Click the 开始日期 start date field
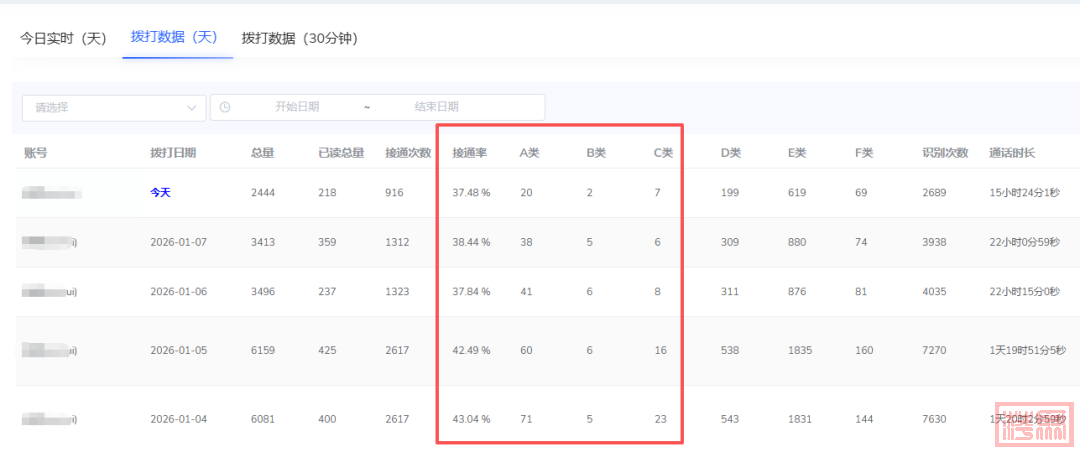Screen dimensions: 1080x452 [x=297, y=107]
